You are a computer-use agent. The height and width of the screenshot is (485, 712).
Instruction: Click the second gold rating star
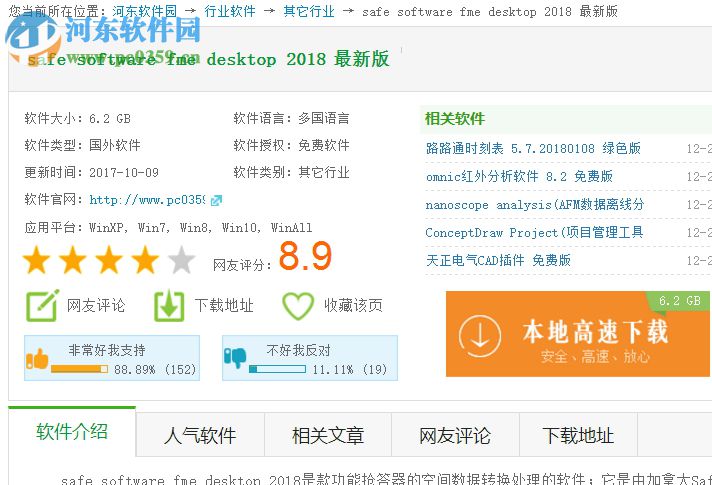coord(73,260)
